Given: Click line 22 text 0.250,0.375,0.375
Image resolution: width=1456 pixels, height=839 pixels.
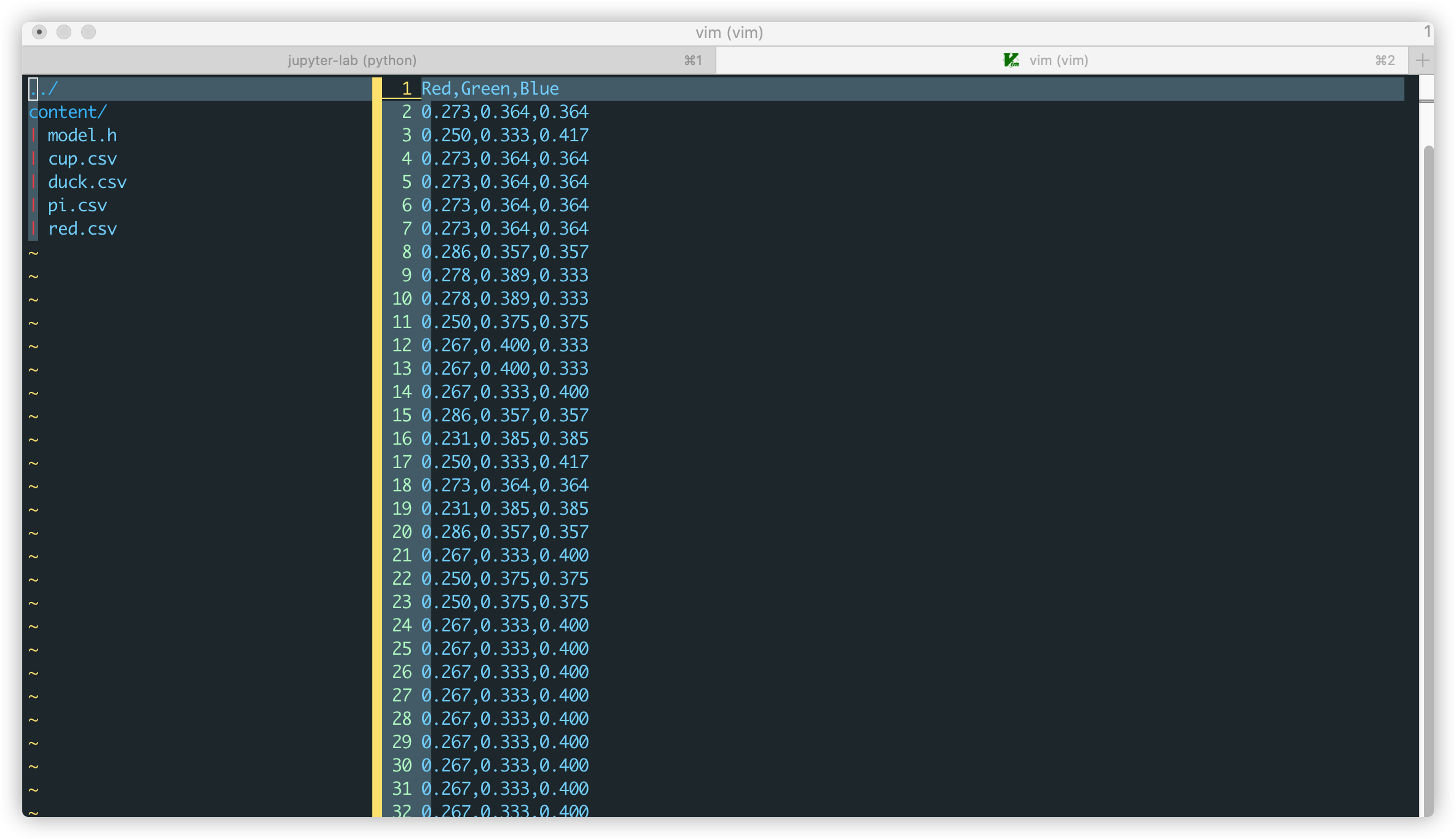Looking at the screenshot, I should 505,579.
